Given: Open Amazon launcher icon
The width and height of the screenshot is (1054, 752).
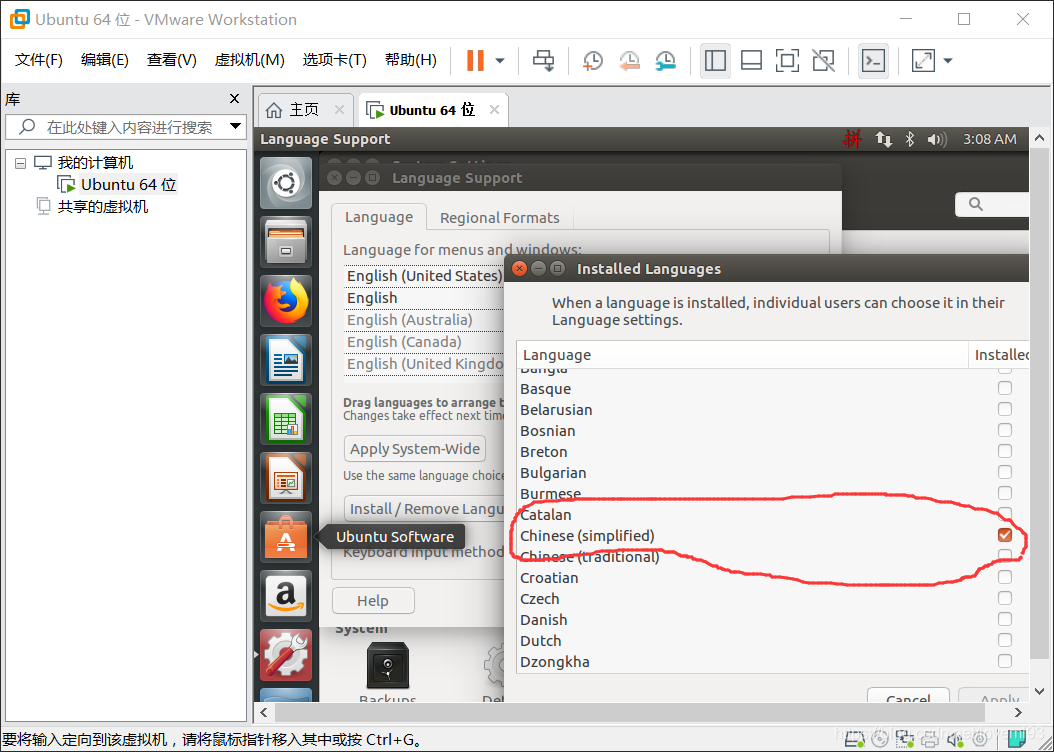Looking at the screenshot, I should pos(286,596).
